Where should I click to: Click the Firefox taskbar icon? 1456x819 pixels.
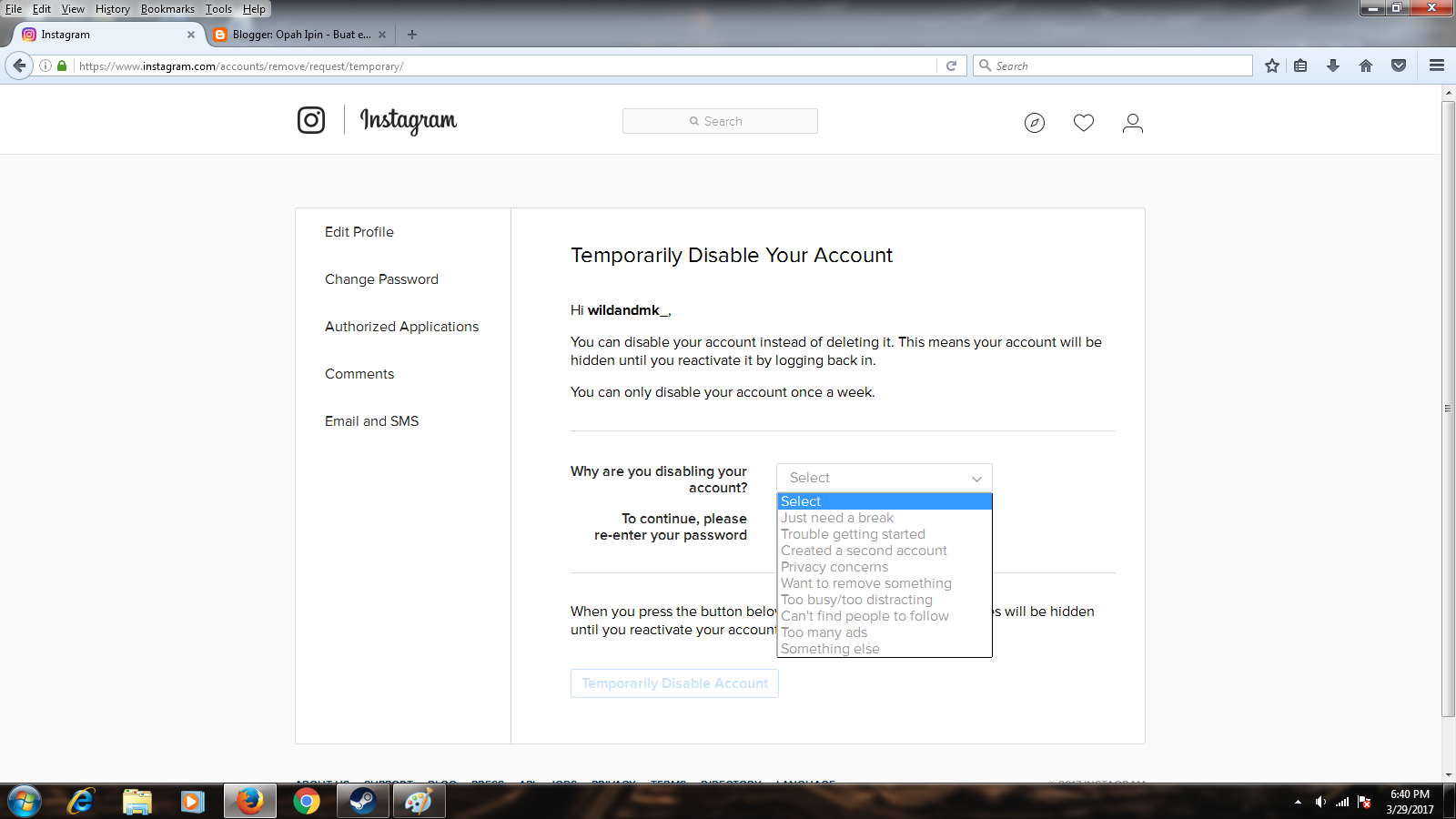pos(250,802)
